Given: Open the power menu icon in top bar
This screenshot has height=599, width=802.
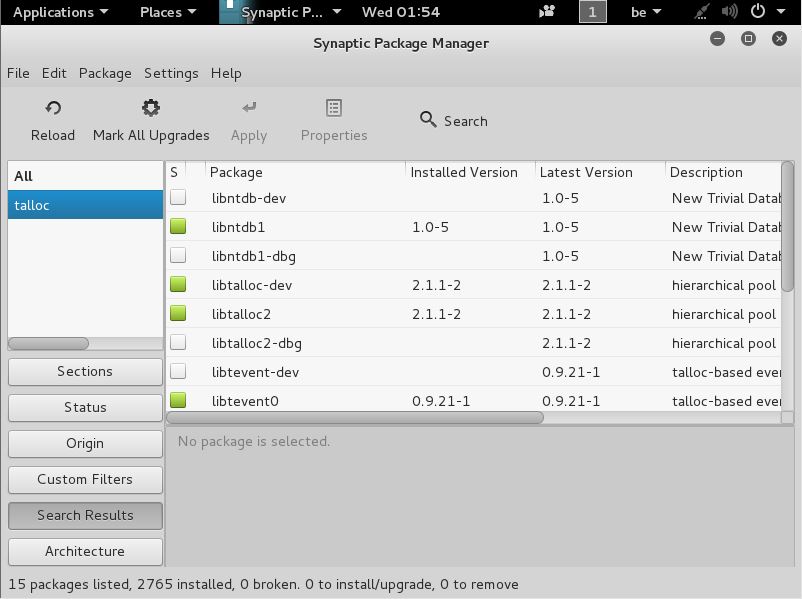Looking at the screenshot, I should (x=758, y=11).
